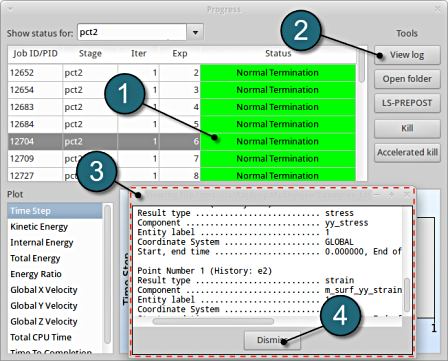Screen dimensions: 448x361
Task: Select Kinetic Energy in the Plot list
Action: [x=55, y=227]
